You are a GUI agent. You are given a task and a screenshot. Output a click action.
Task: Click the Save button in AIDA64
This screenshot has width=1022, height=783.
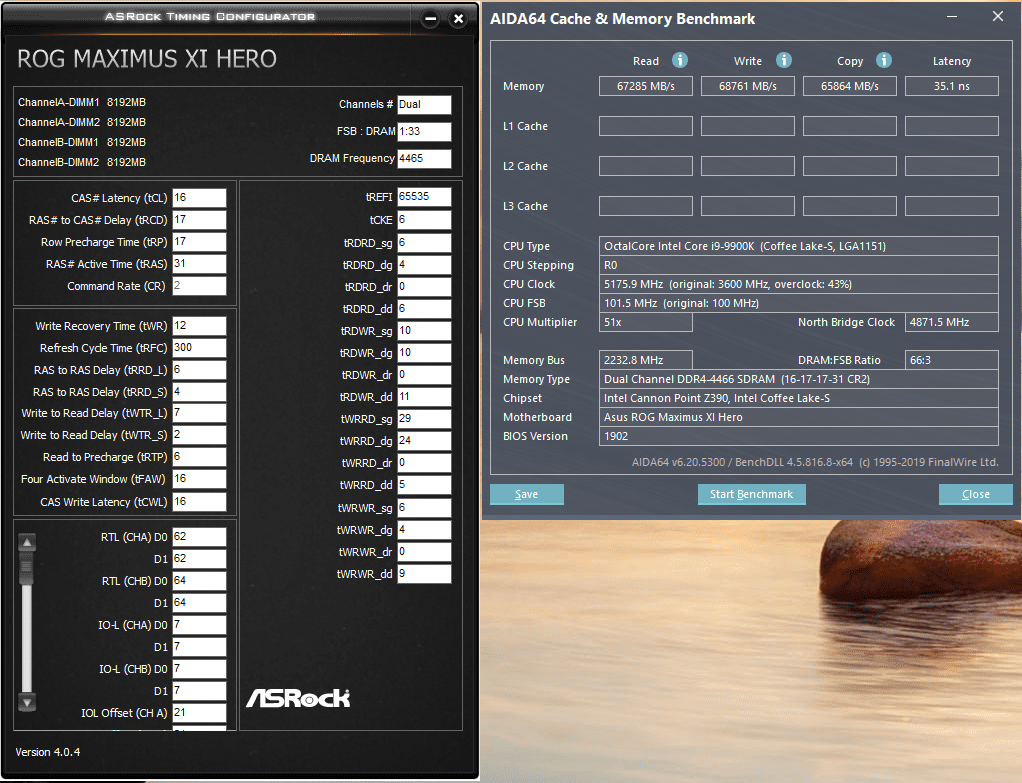527,494
